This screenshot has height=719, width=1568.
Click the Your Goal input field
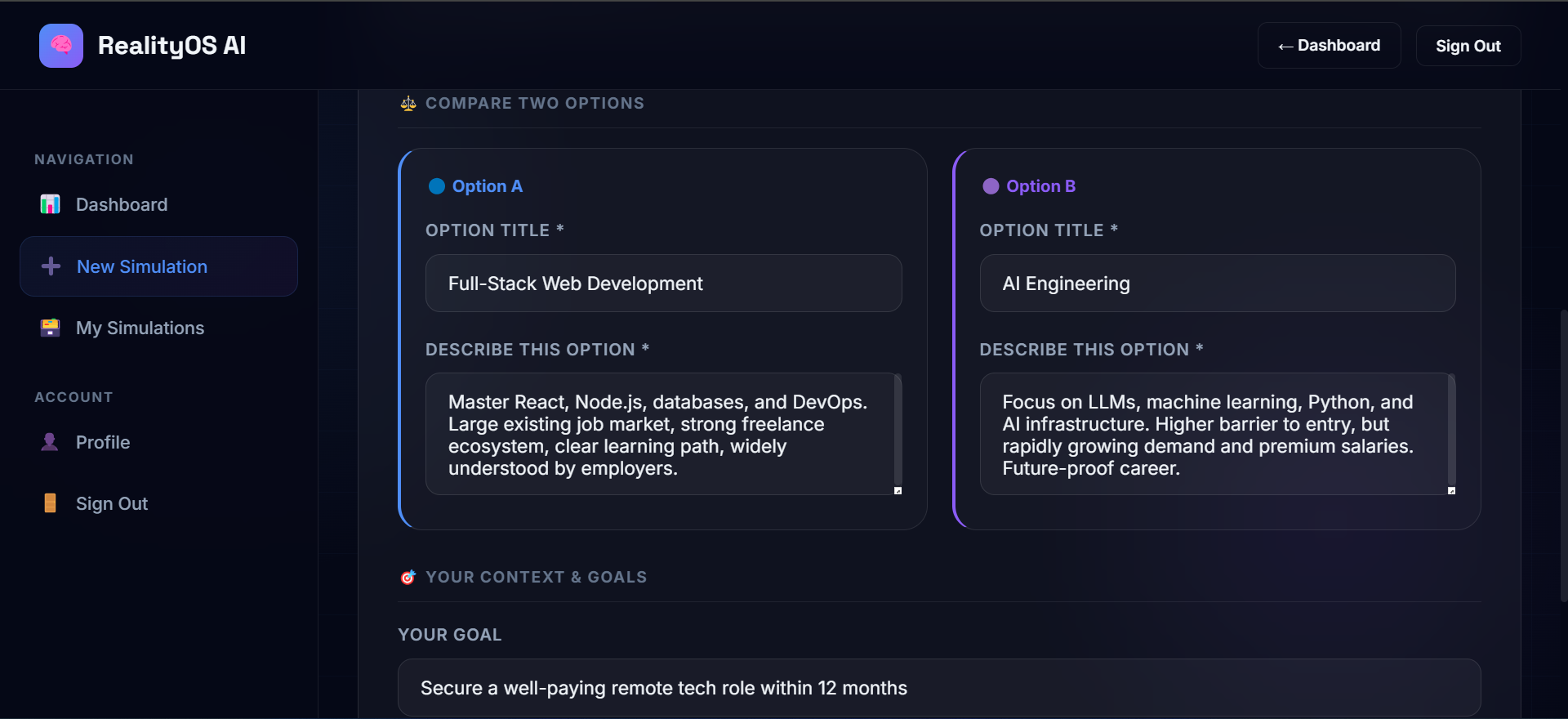point(939,688)
